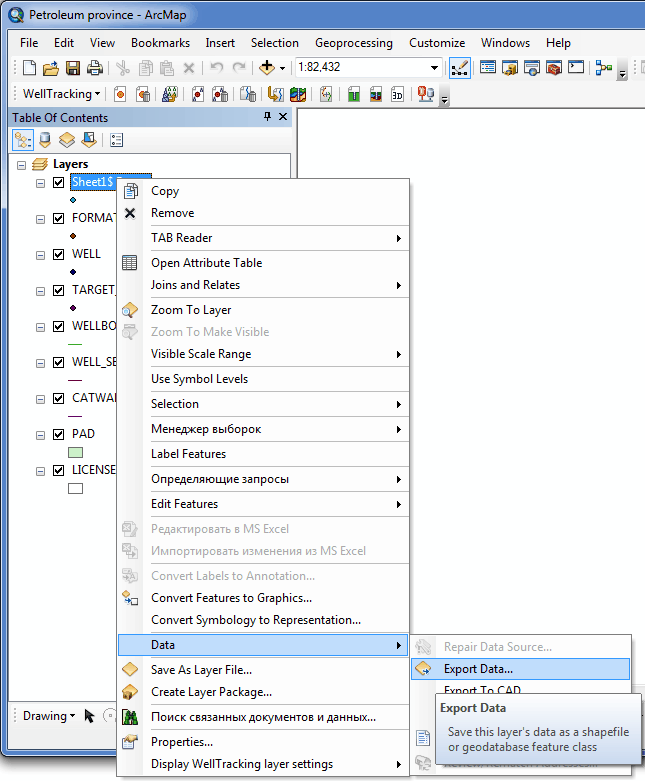Open the WellTracking dropdown menu
645x781 pixels.
[x=61, y=94]
